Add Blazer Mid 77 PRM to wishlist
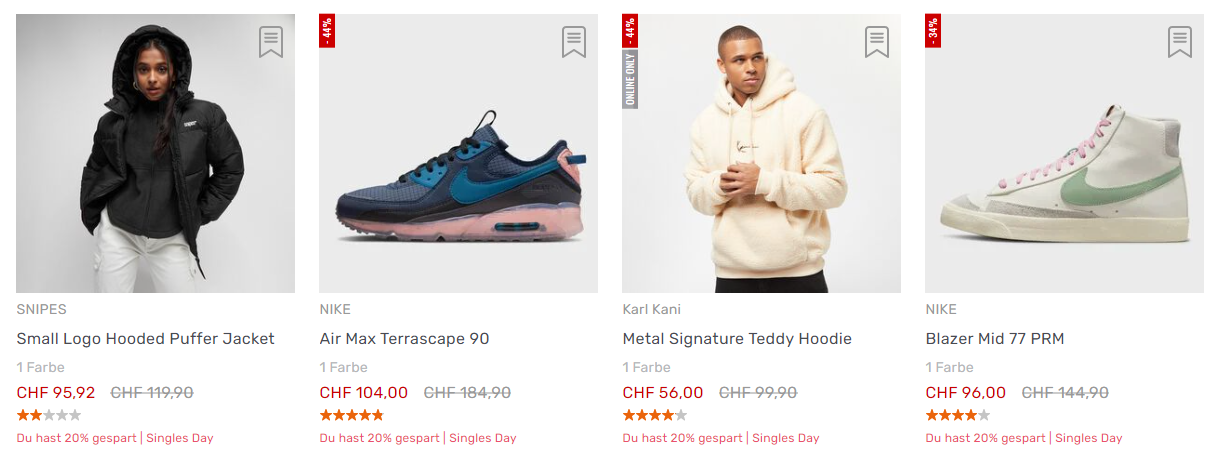This screenshot has width=1223, height=460. pyautogui.click(x=1180, y=42)
